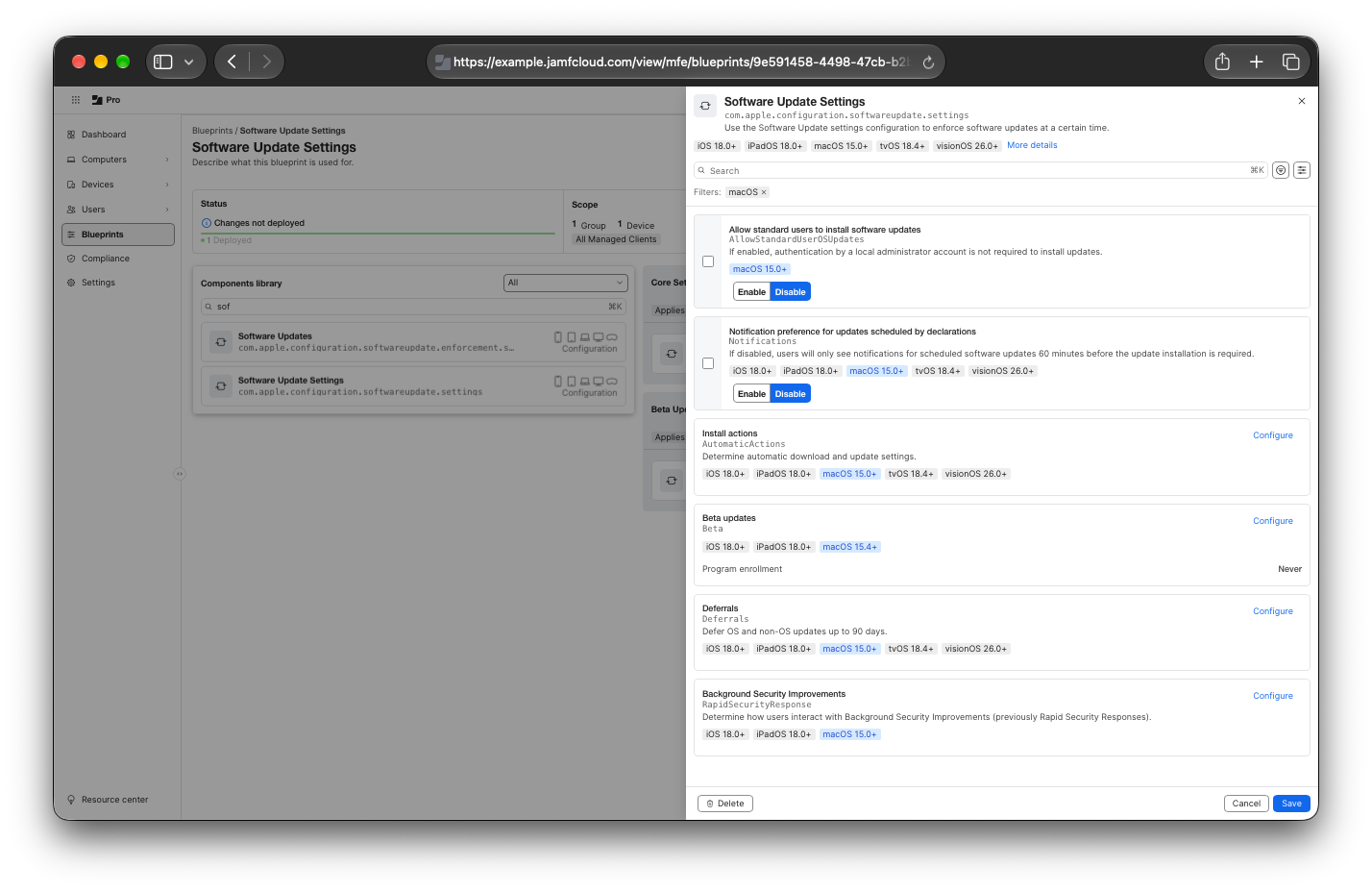Click the visionOS 26.0+ header tag
The image size is (1372, 891).
(968, 146)
